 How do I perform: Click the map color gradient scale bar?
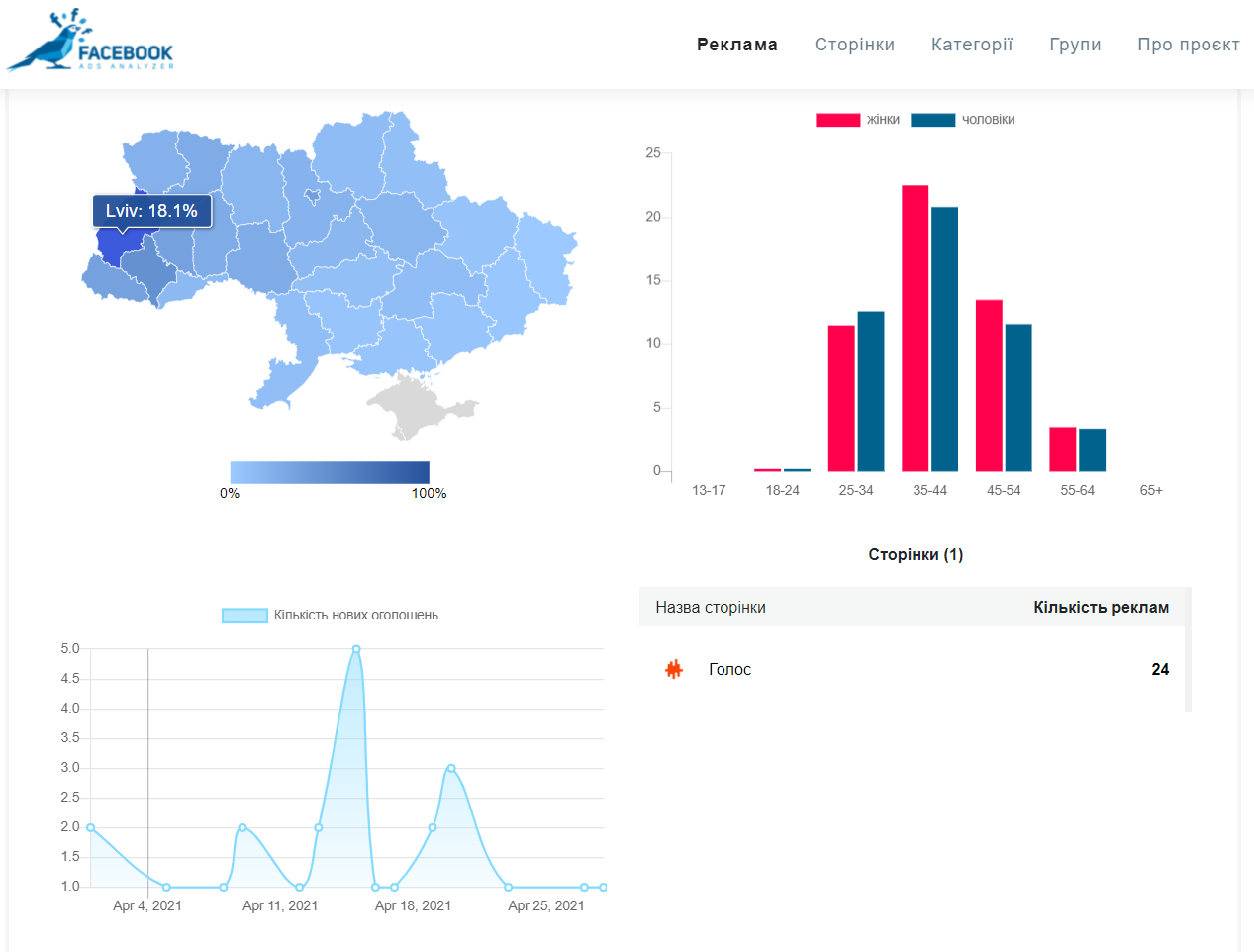(x=330, y=472)
